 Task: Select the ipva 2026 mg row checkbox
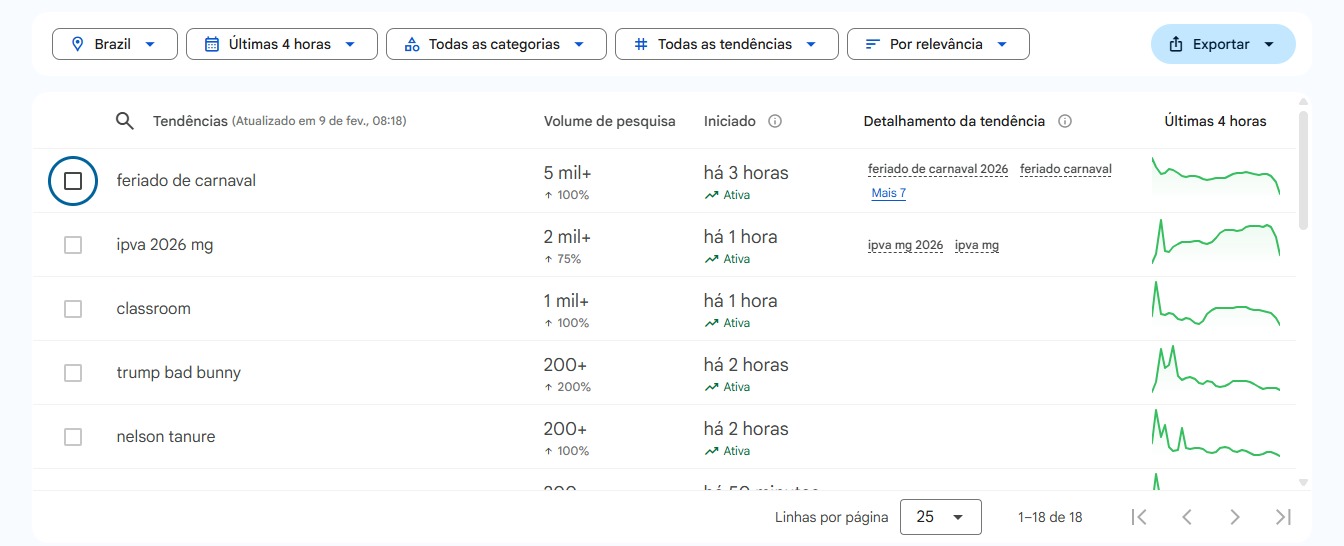[x=73, y=245]
